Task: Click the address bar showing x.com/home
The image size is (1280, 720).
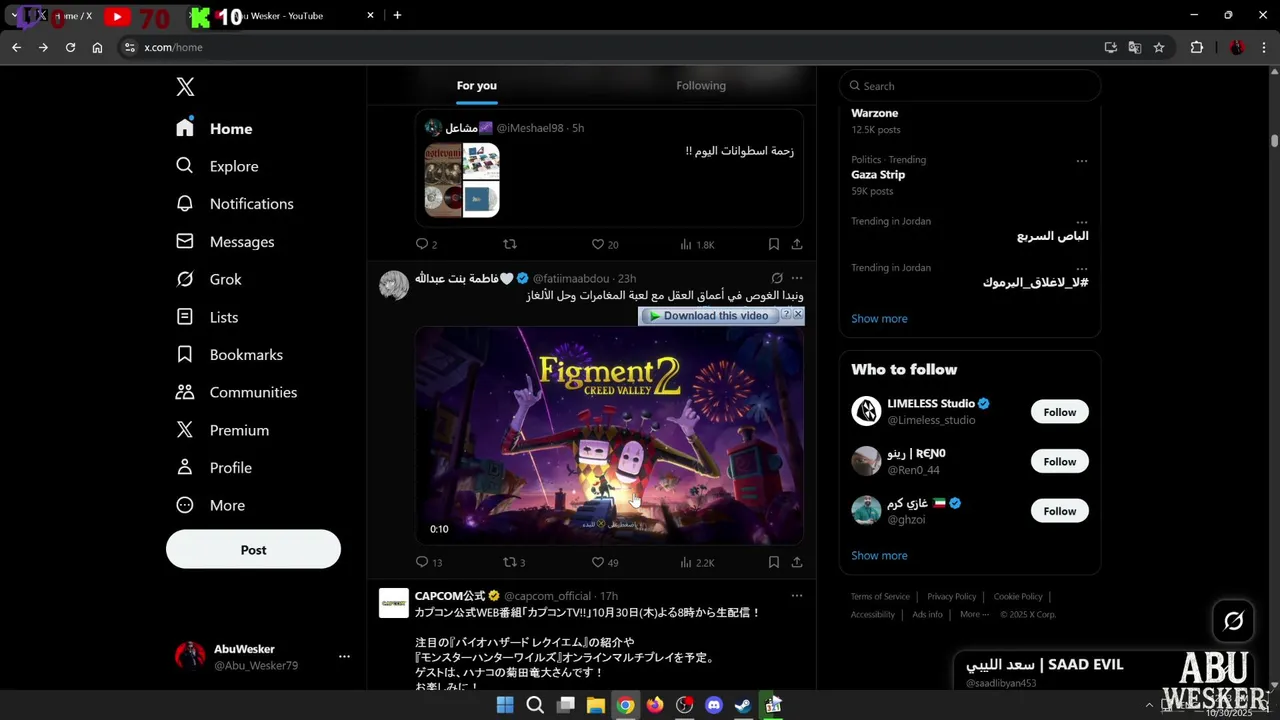Action: (x=610, y=47)
